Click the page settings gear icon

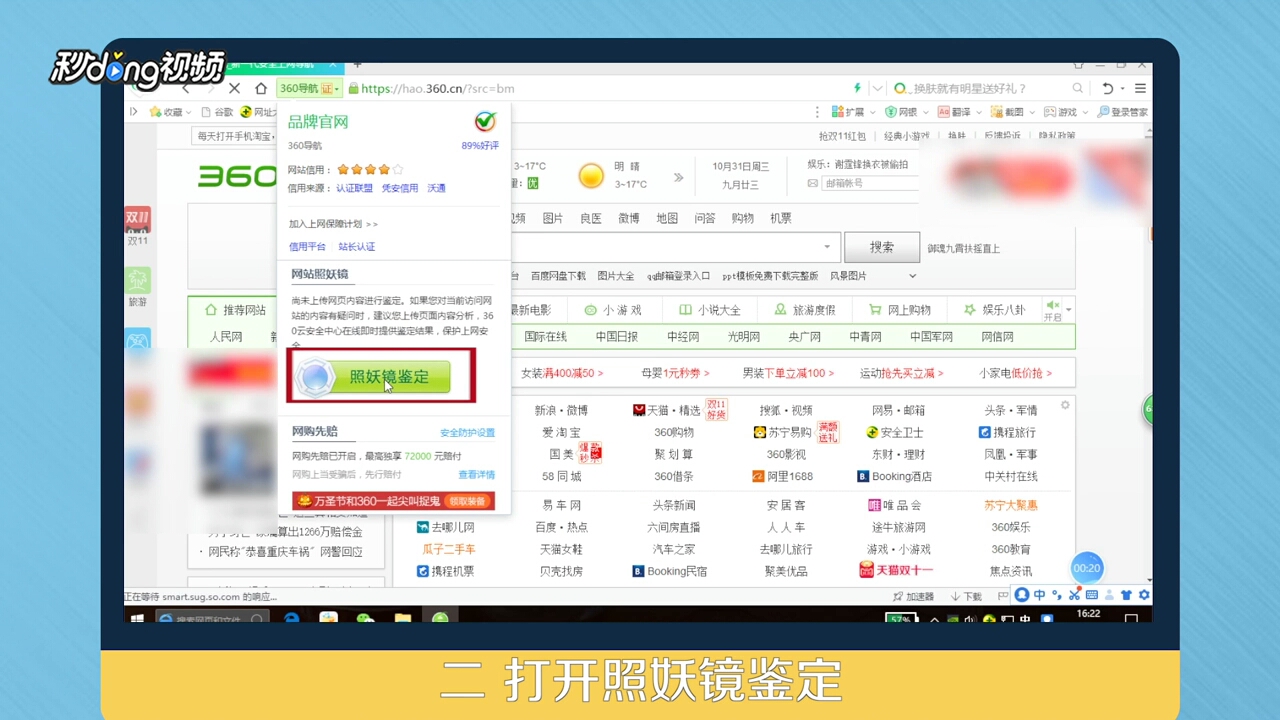click(1065, 405)
